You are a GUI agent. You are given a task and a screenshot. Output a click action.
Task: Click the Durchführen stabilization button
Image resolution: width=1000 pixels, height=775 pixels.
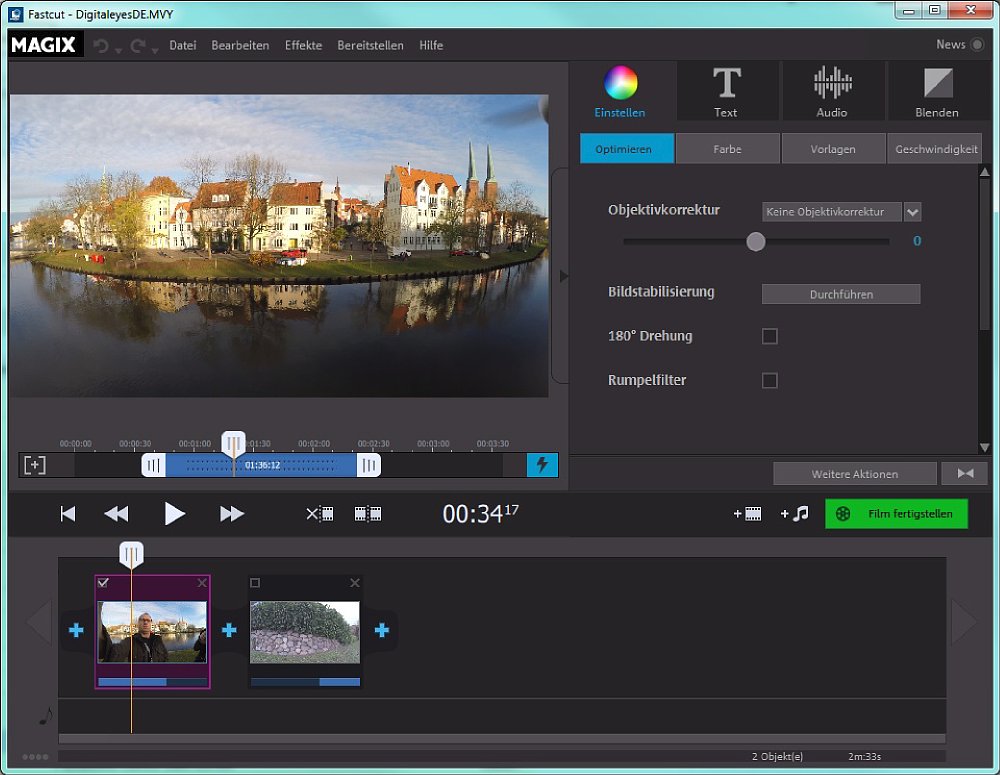tap(840, 294)
